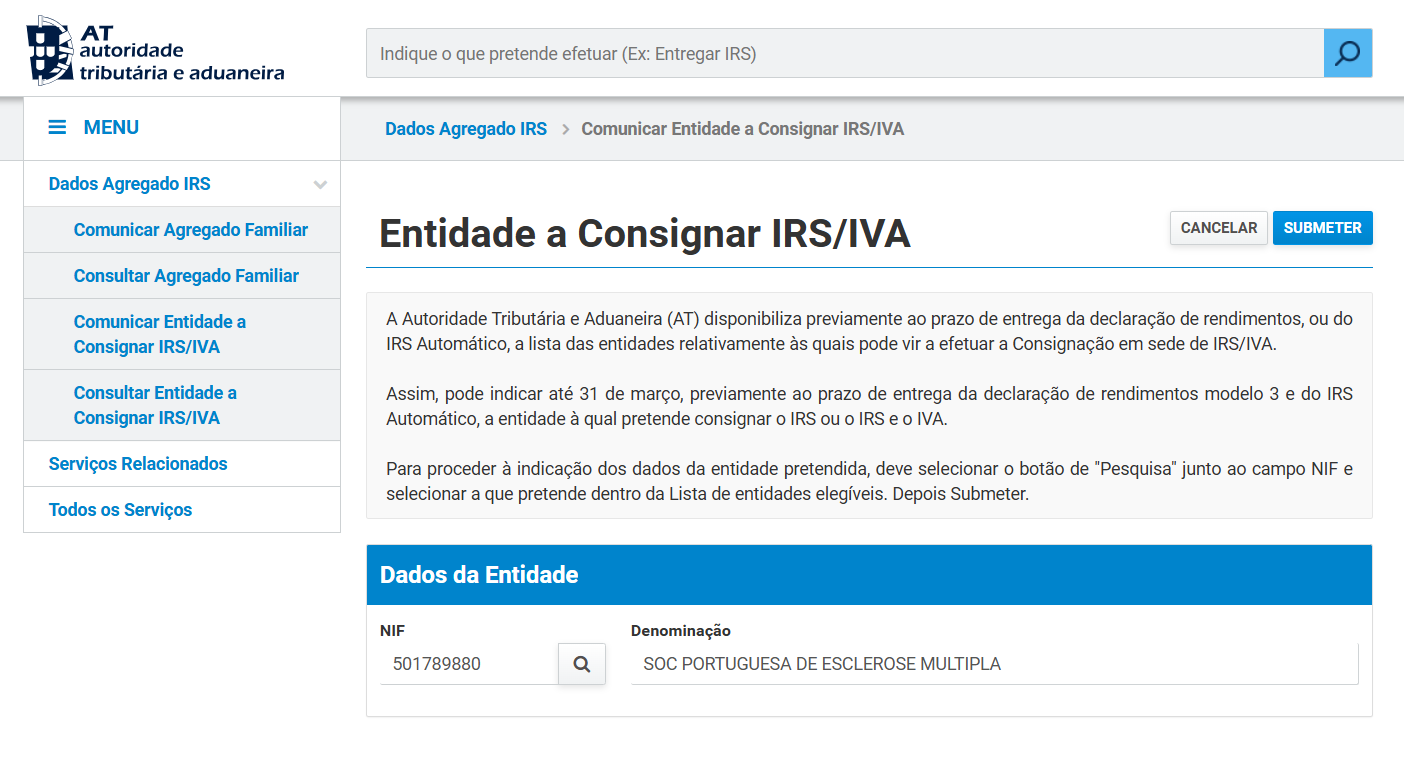Open Comunicar Agregado Familiar menu item
1404x775 pixels.
(x=182, y=230)
